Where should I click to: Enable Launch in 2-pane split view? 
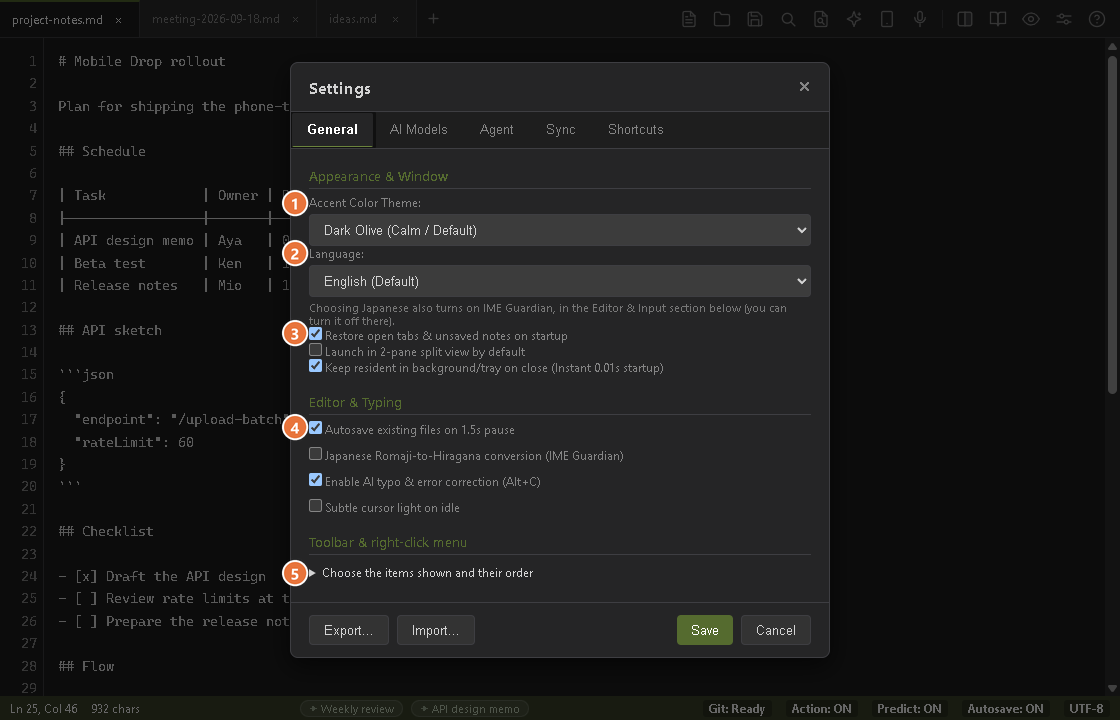[x=315, y=350]
